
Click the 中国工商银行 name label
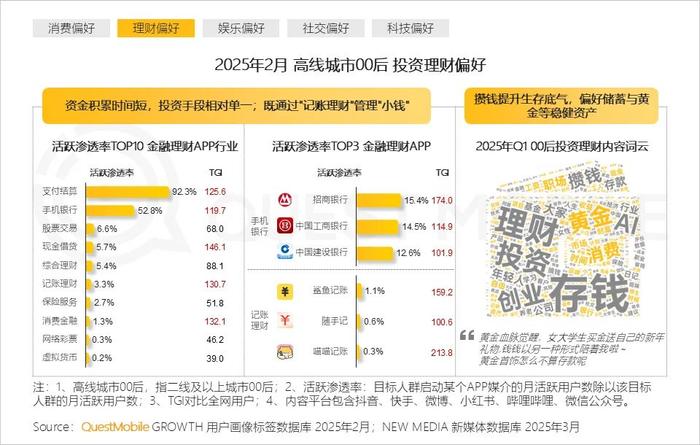pyautogui.click(x=321, y=226)
